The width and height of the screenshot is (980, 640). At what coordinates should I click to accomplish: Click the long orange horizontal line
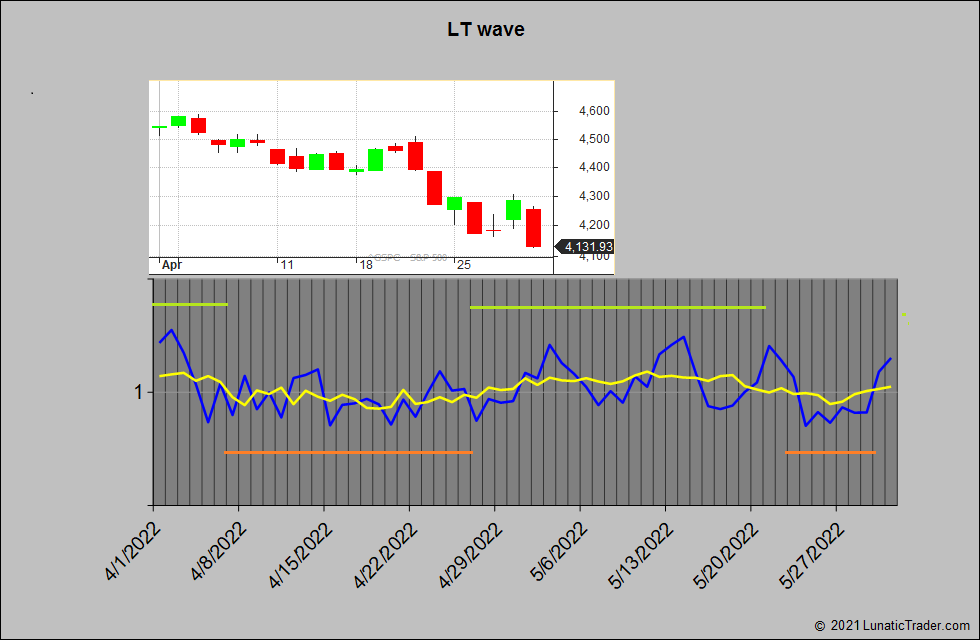(x=348, y=453)
